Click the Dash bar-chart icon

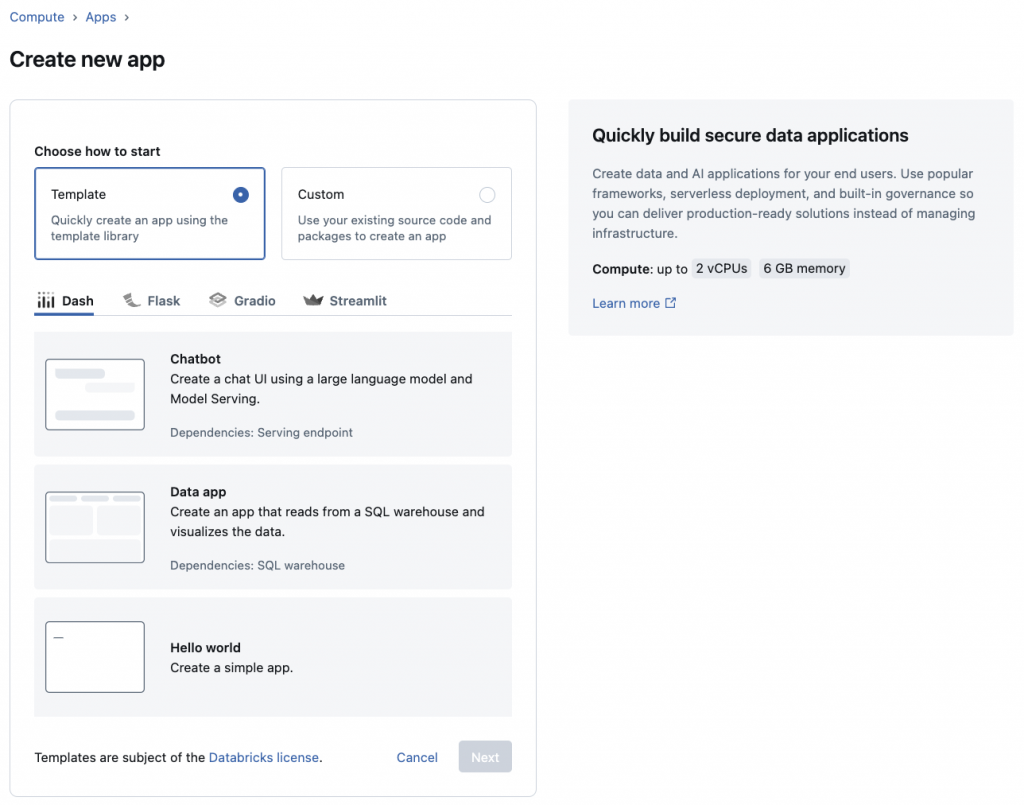(46, 301)
